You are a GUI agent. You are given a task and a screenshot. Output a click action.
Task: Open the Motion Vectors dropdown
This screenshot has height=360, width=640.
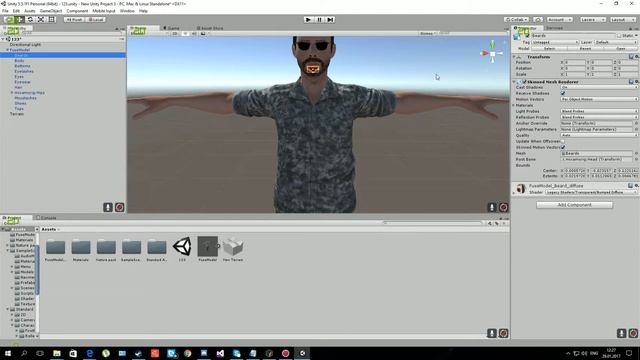[x=599, y=99]
